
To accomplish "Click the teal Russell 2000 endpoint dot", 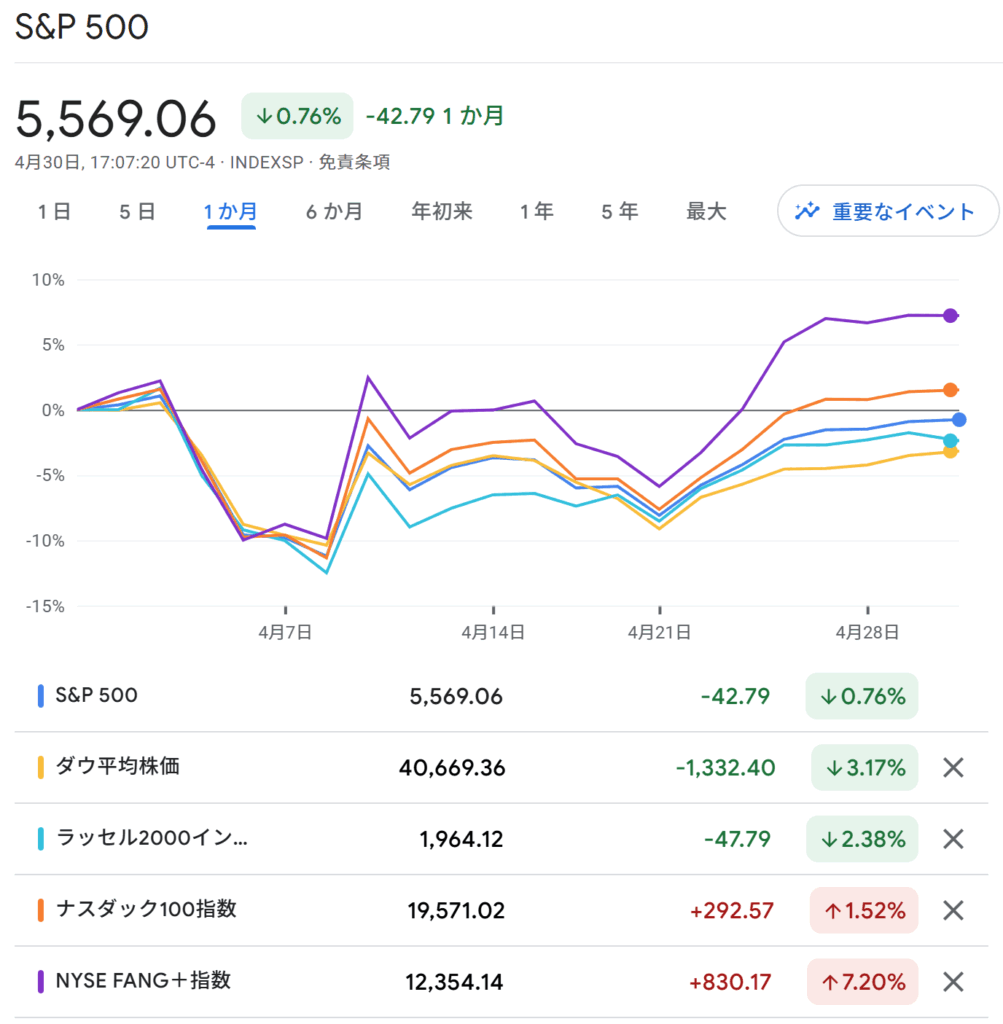I will tap(951, 440).
